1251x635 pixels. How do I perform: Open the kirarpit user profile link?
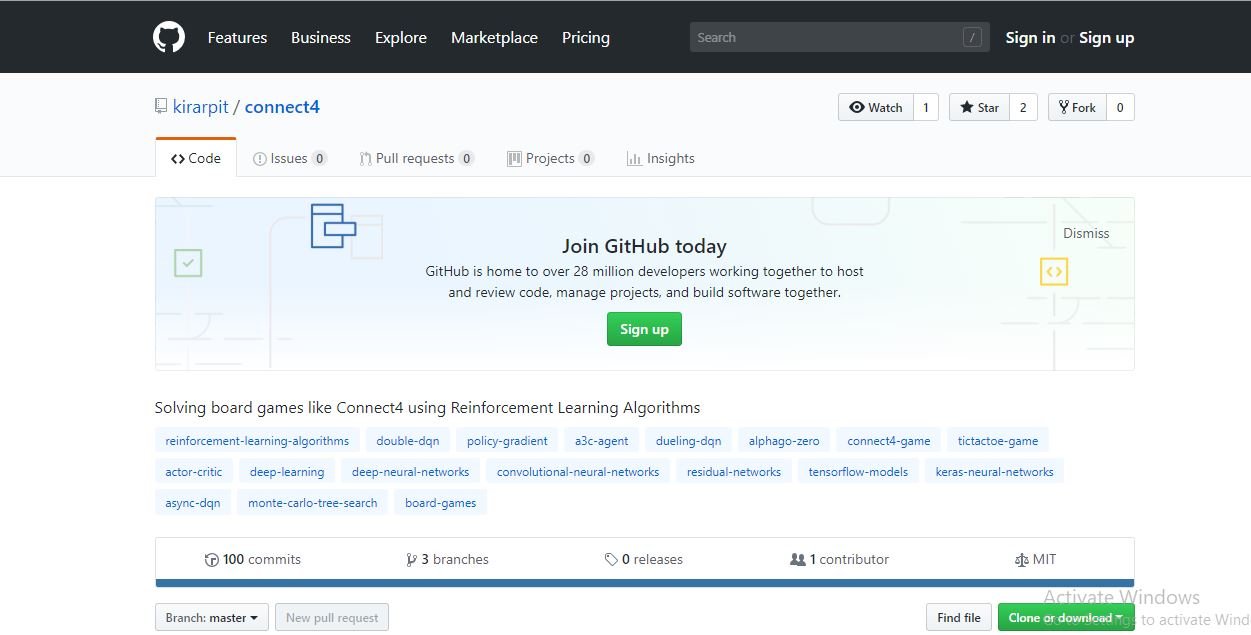[201, 107]
